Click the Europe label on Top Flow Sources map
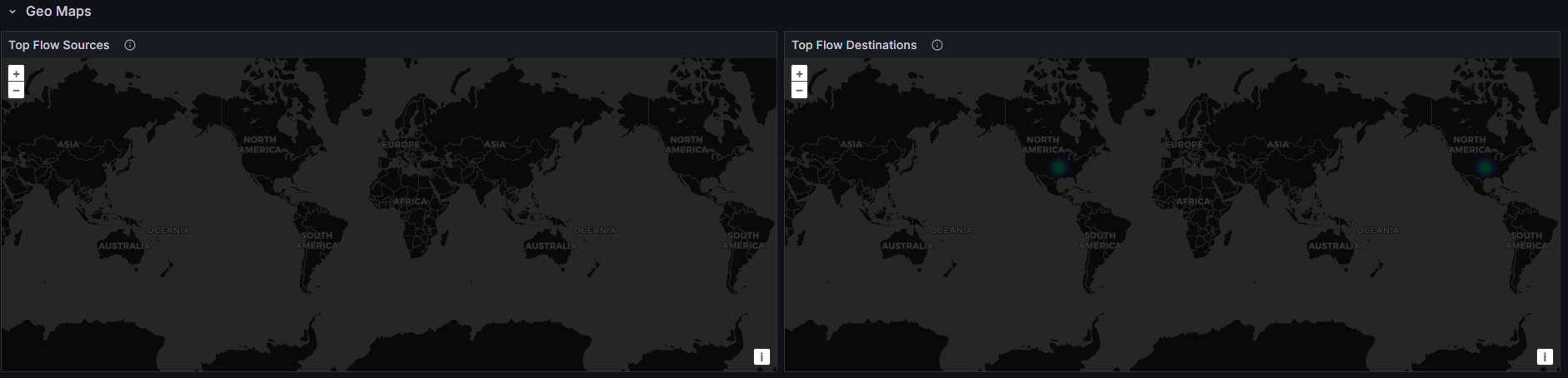 coord(401,145)
